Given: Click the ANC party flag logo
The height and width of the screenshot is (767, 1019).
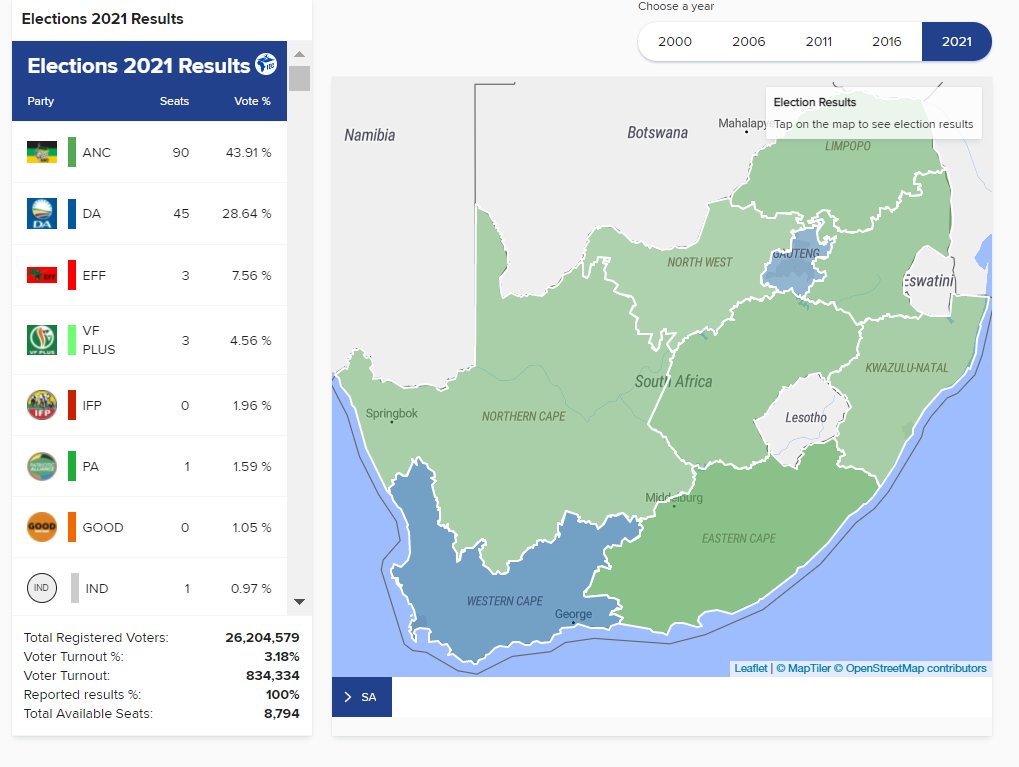Looking at the screenshot, I should pos(42,152).
